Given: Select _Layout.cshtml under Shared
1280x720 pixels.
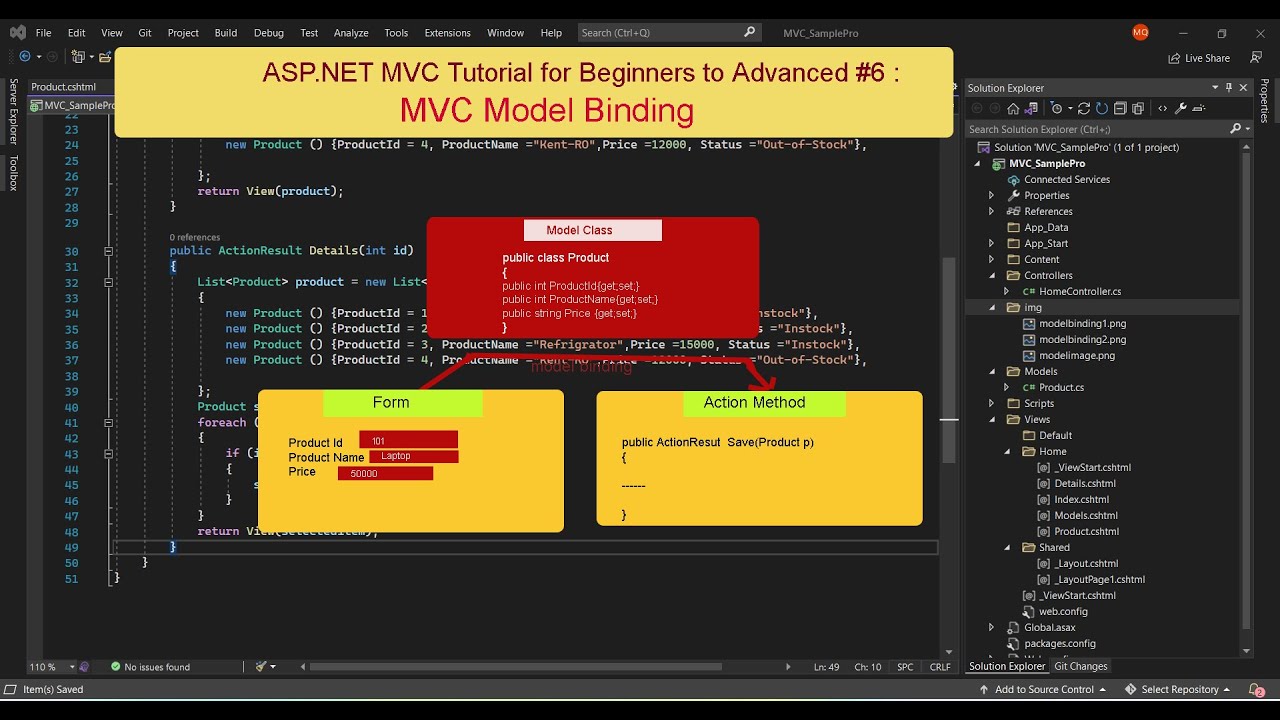Looking at the screenshot, I should click(1086, 563).
